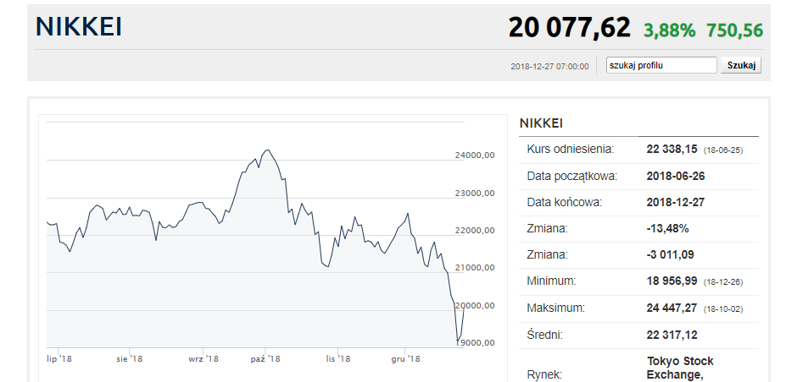Click the gru '18 axis label

tap(406, 359)
